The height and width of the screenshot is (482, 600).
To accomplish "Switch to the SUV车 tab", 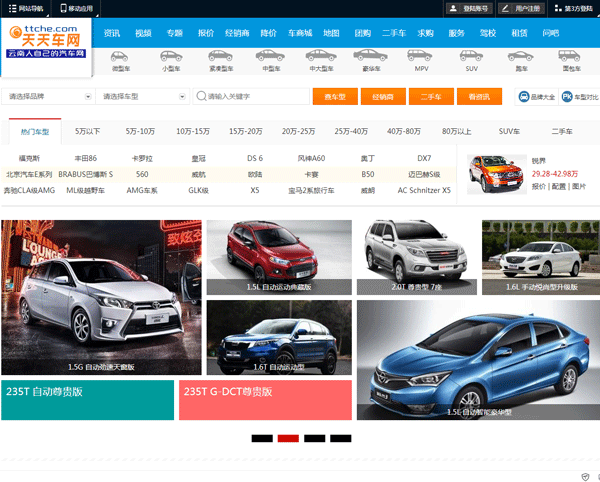I will [509, 132].
